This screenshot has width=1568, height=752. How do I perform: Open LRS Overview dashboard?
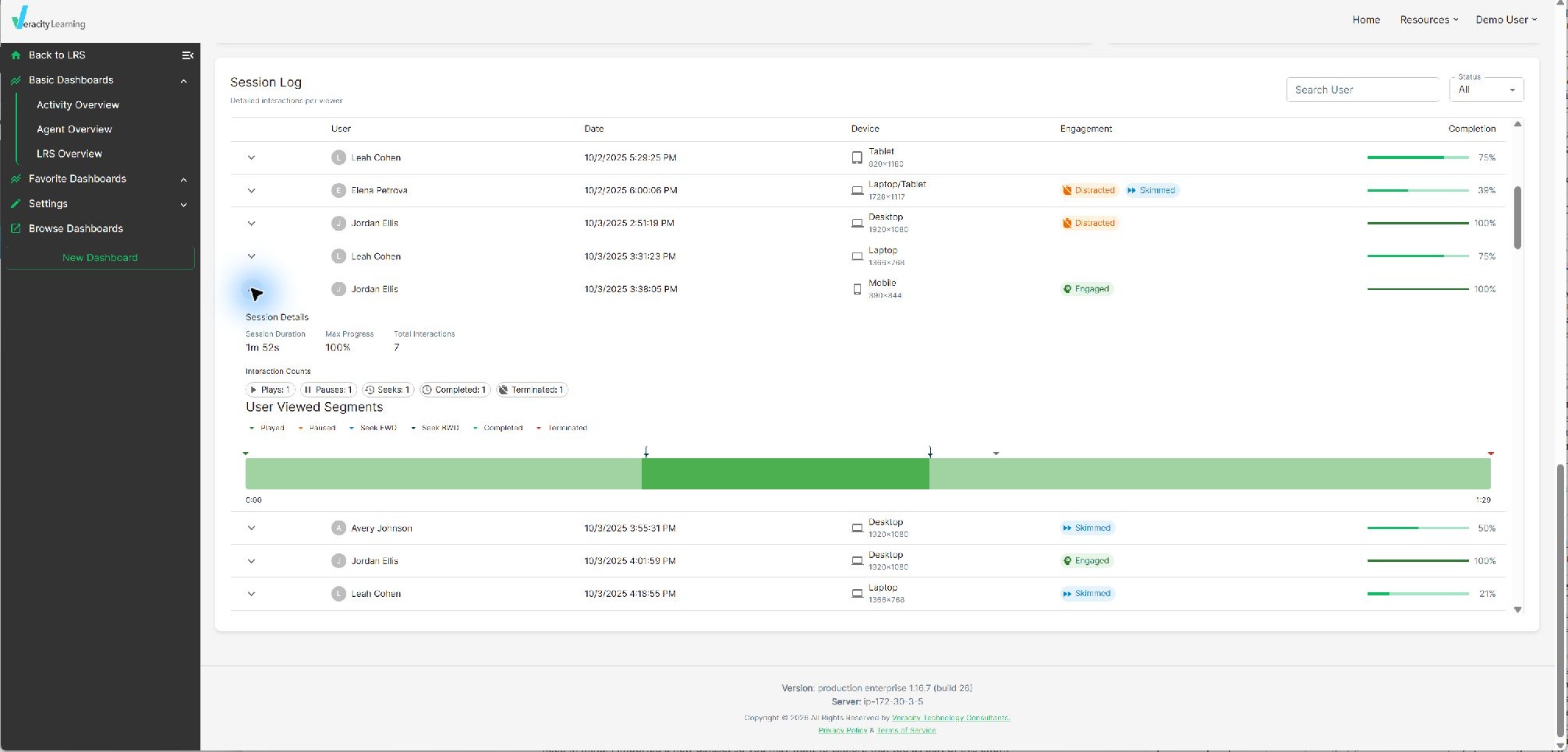(x=69, y=154)
